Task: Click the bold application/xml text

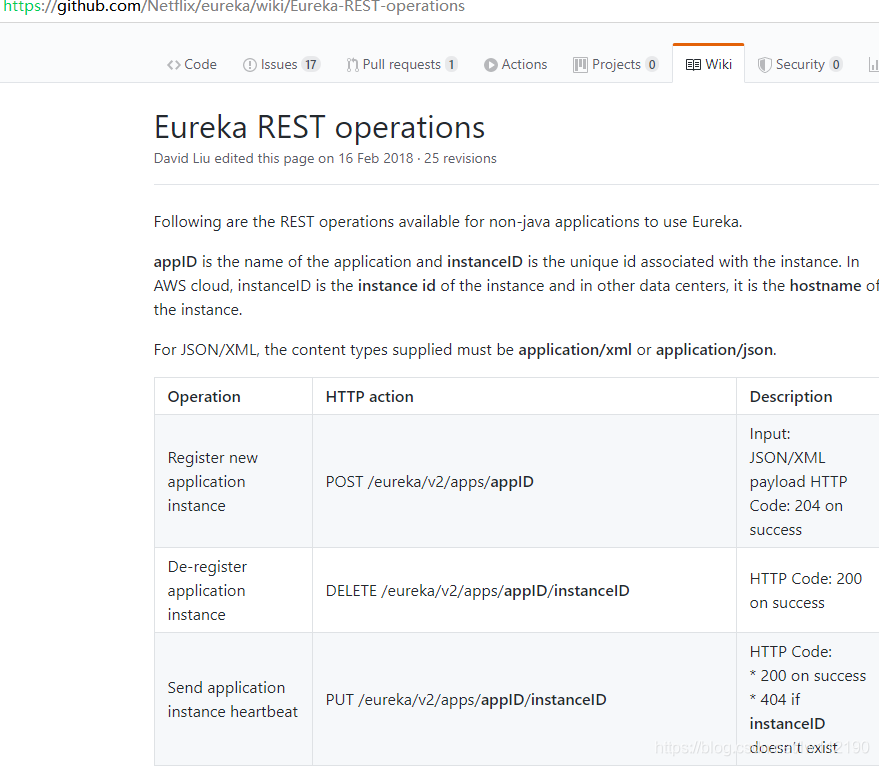Action: click(575, 350)
